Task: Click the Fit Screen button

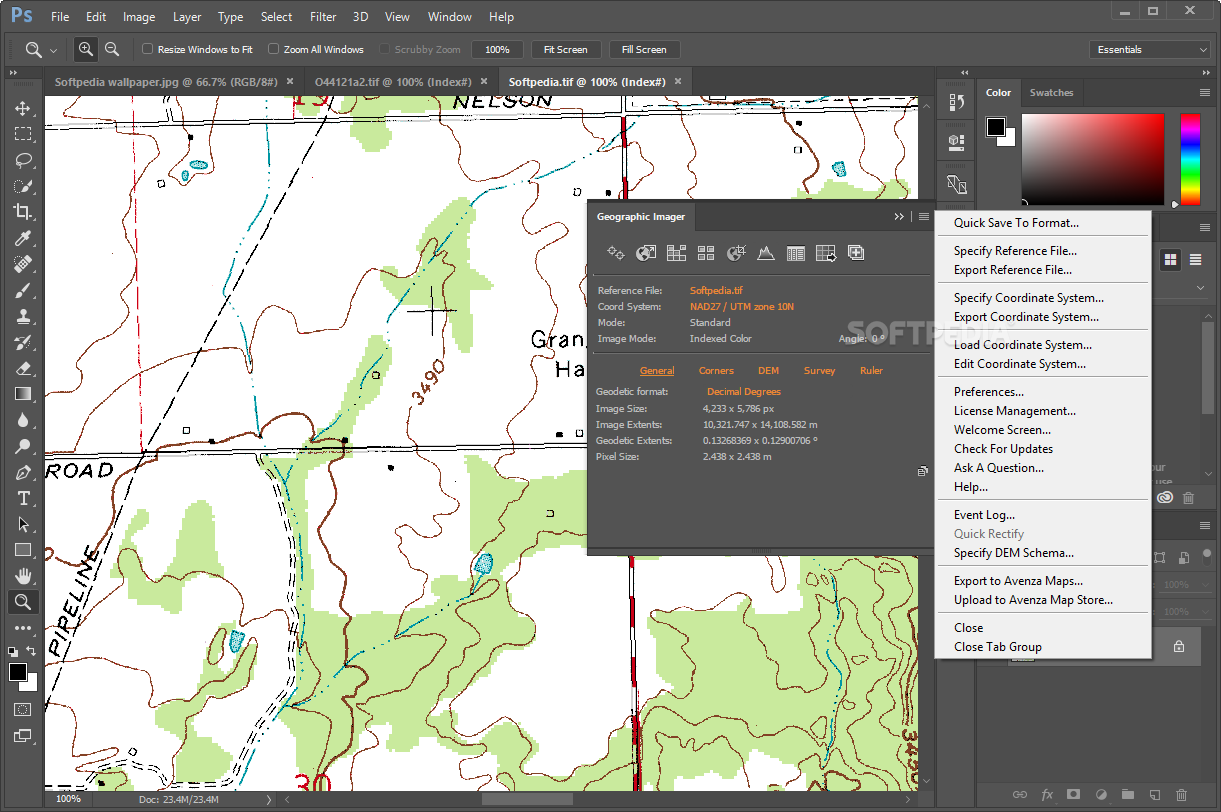Action: pyautogui.click(x=565, y=49)
